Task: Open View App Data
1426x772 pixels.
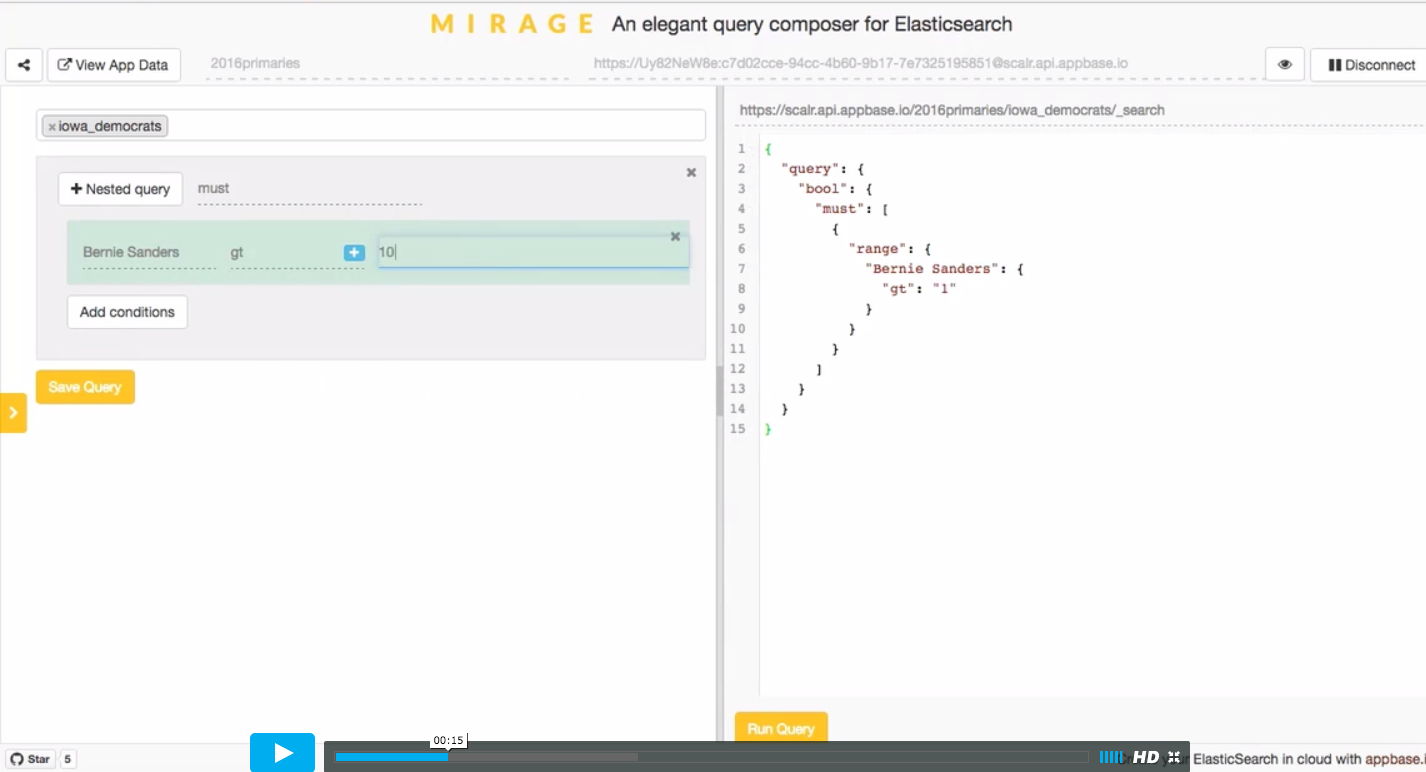Action: (114, 65)
